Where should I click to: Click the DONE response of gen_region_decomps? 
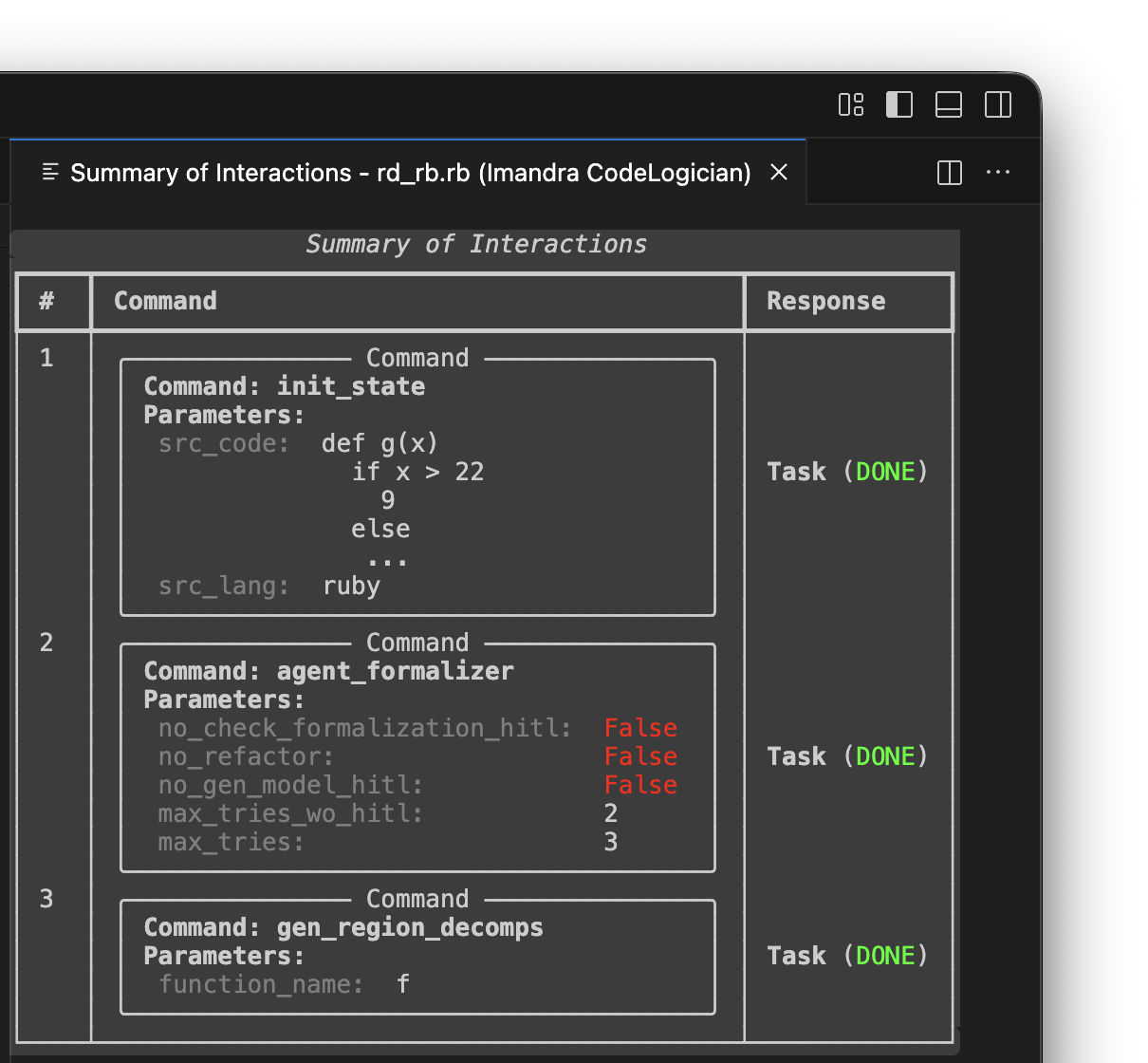tap(885, 956)
